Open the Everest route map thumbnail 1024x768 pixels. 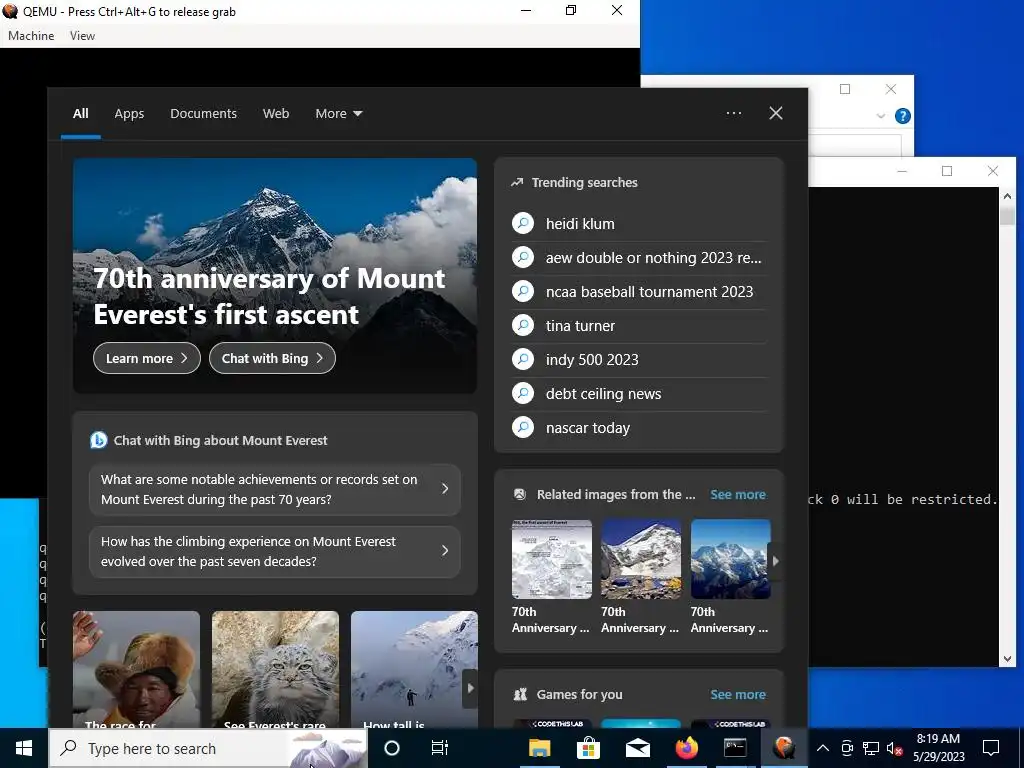click(552, 559)
